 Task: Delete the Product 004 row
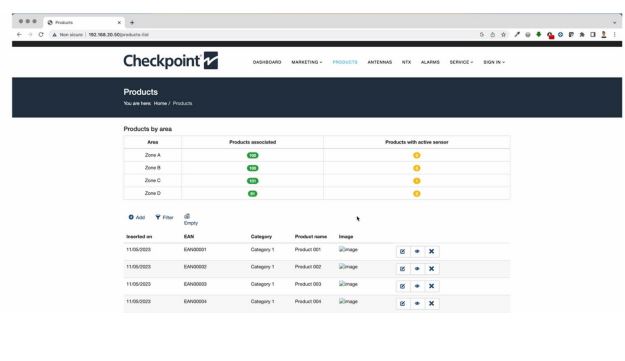(x=431, y=304)
